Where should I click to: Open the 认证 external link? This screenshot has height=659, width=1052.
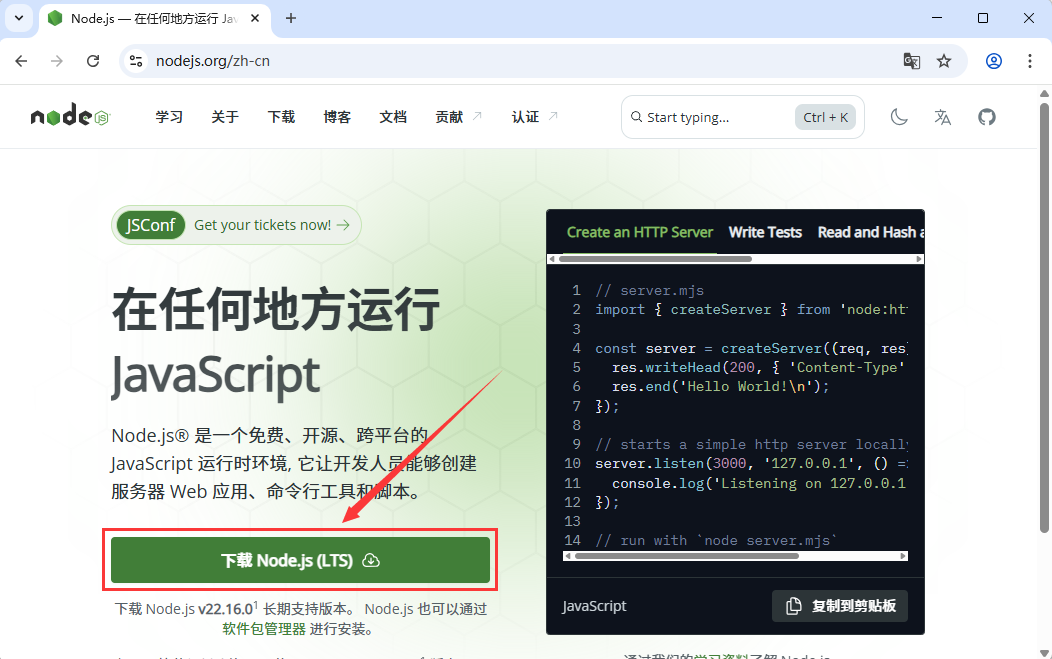coord(535,117)
